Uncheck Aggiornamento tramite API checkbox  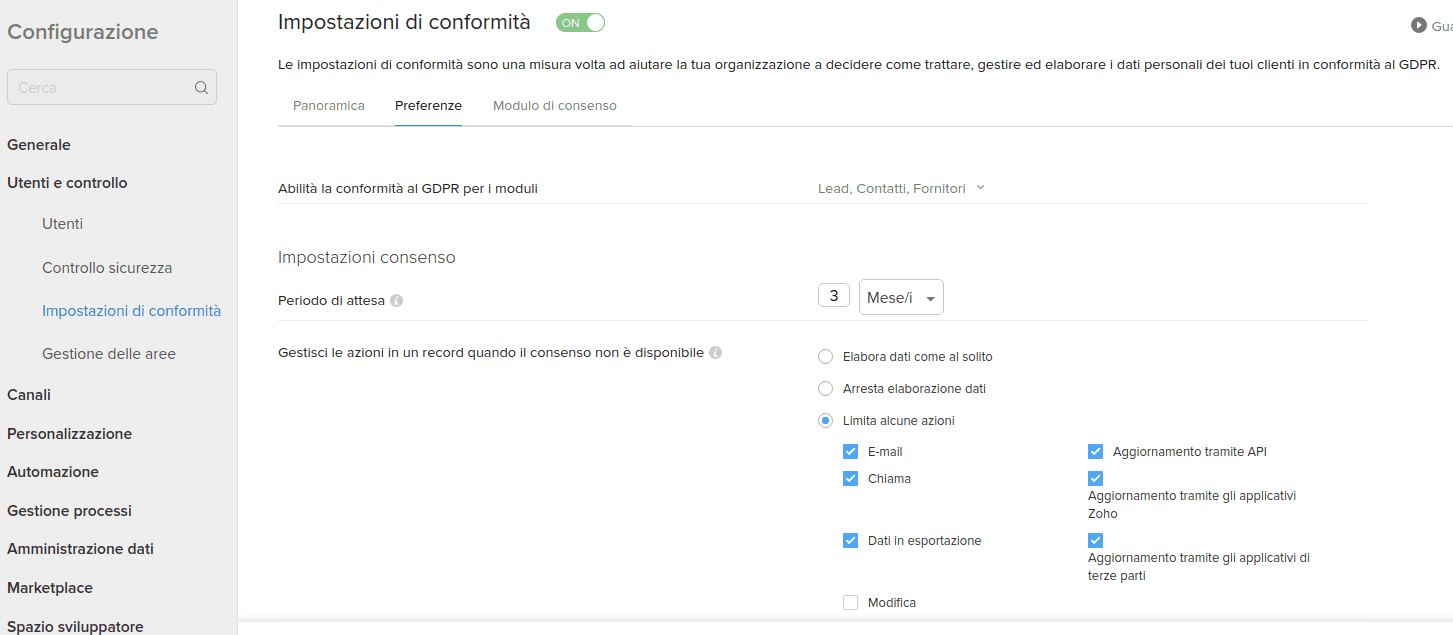(x=1096, y=452)
